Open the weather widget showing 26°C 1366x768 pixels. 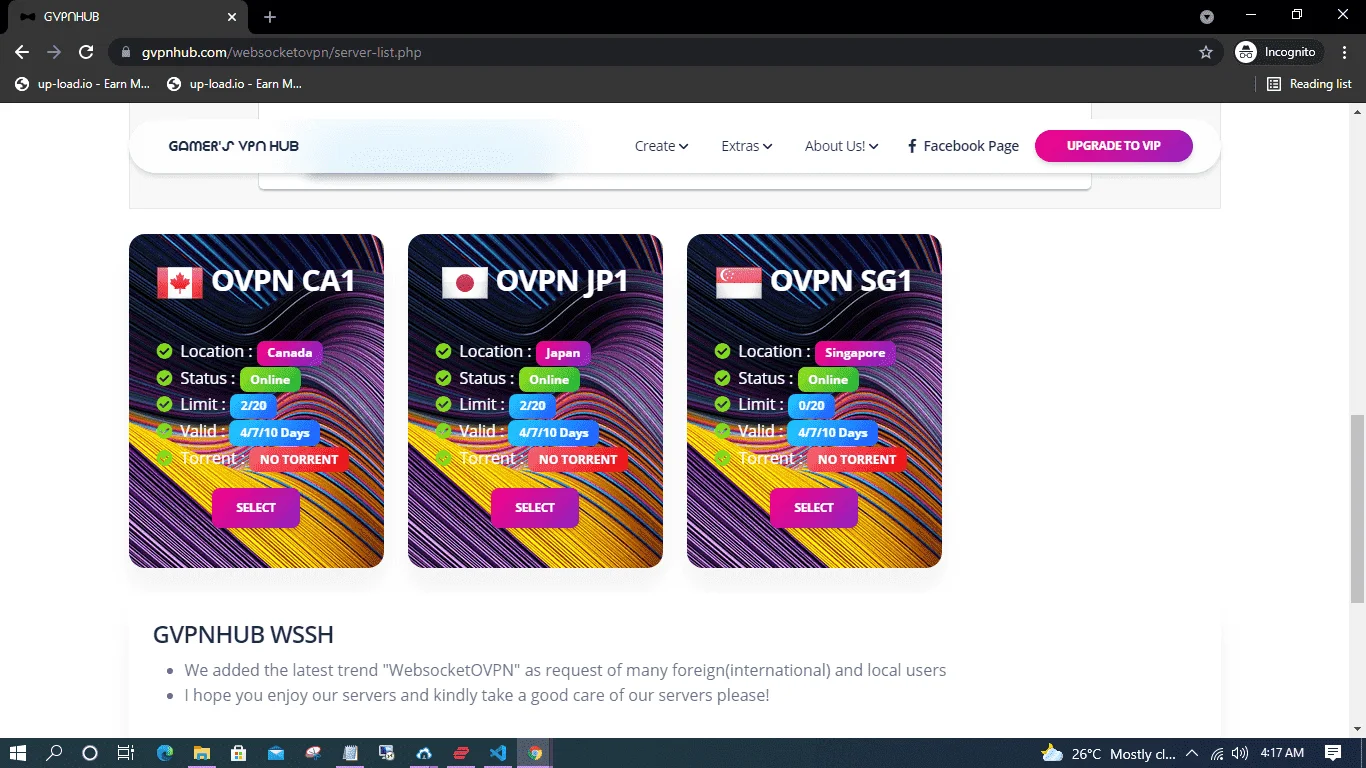1109,753
